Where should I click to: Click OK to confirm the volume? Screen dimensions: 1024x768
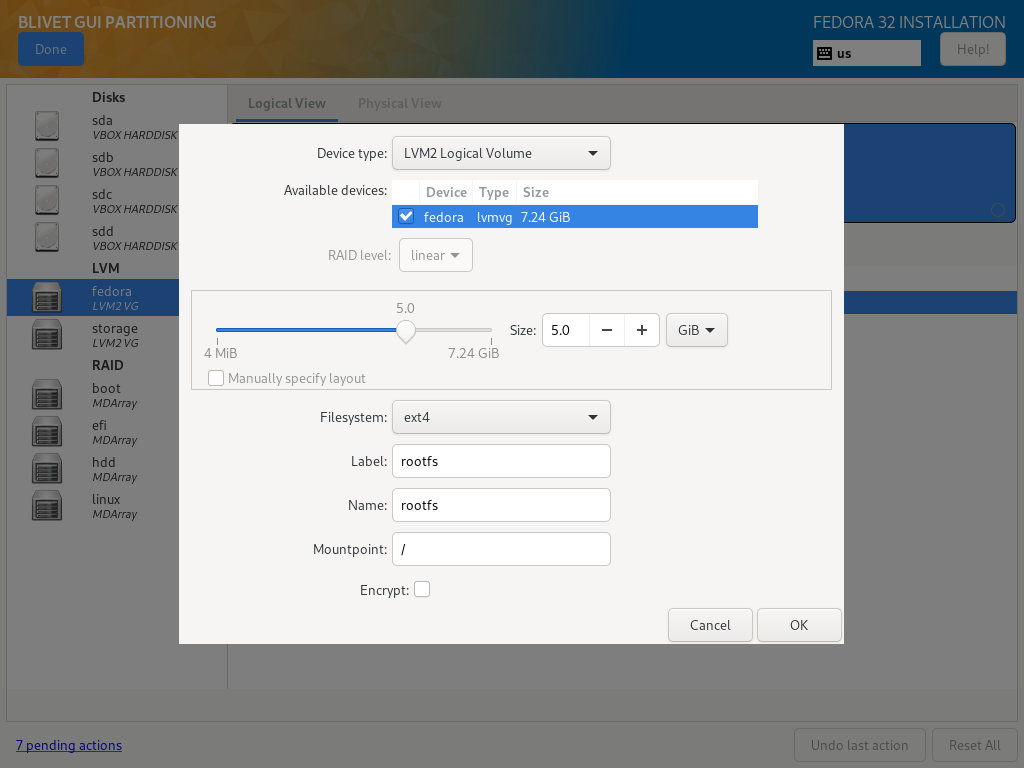click(798, 625)
